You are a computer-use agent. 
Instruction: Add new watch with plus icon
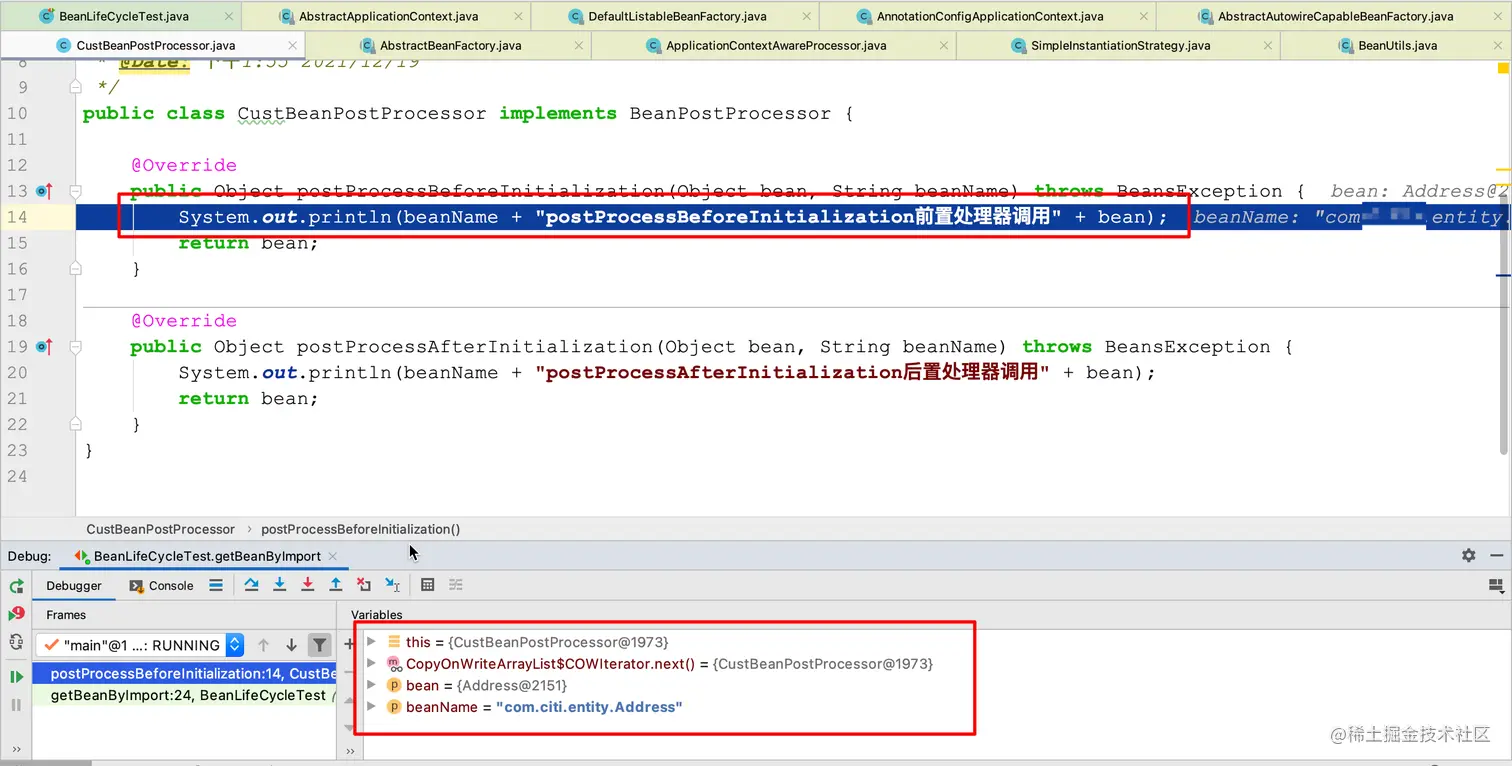click(349, 644)
